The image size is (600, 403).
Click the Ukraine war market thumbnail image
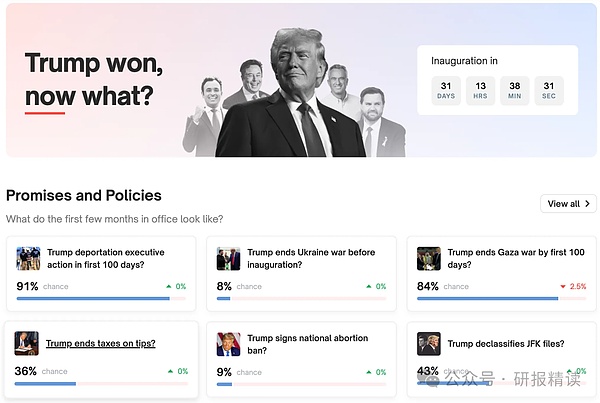(228, 259)
